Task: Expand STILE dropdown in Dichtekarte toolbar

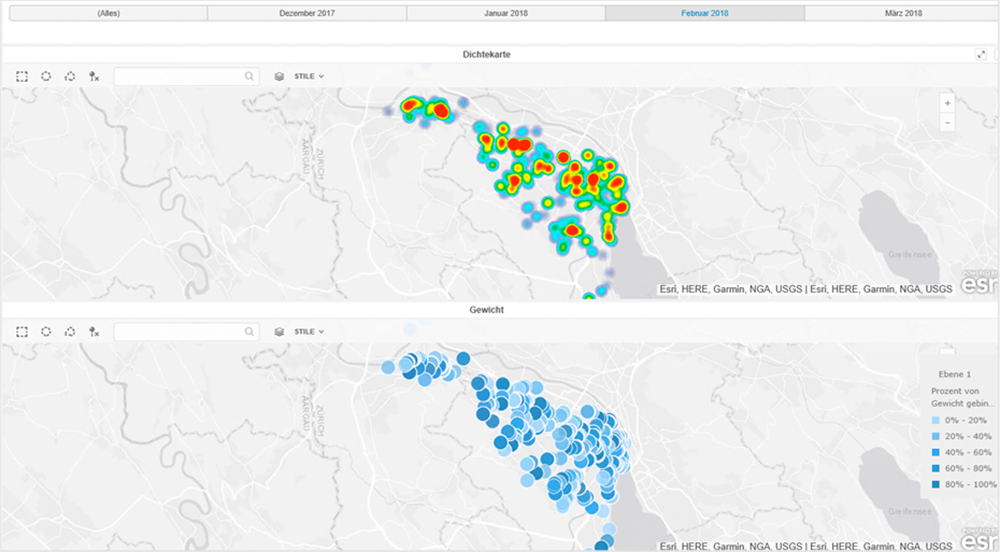Action: [308, 76]
